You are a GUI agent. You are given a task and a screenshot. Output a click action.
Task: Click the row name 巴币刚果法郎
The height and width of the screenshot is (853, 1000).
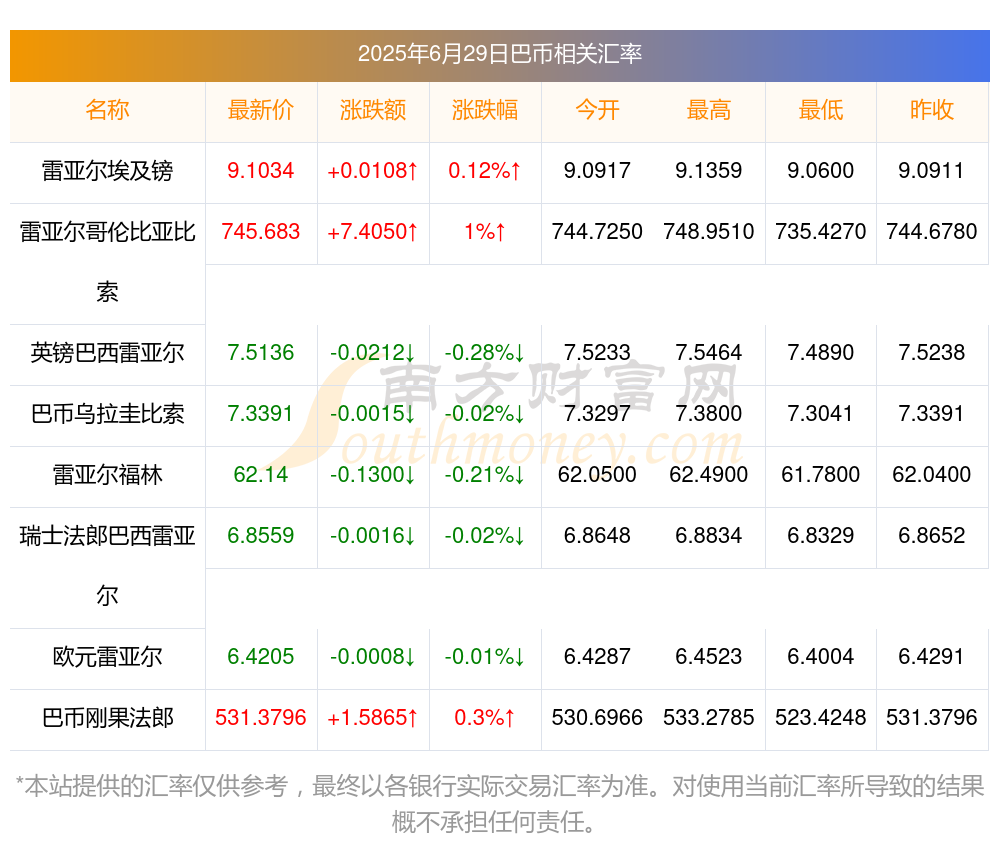(x=107, y=718)
